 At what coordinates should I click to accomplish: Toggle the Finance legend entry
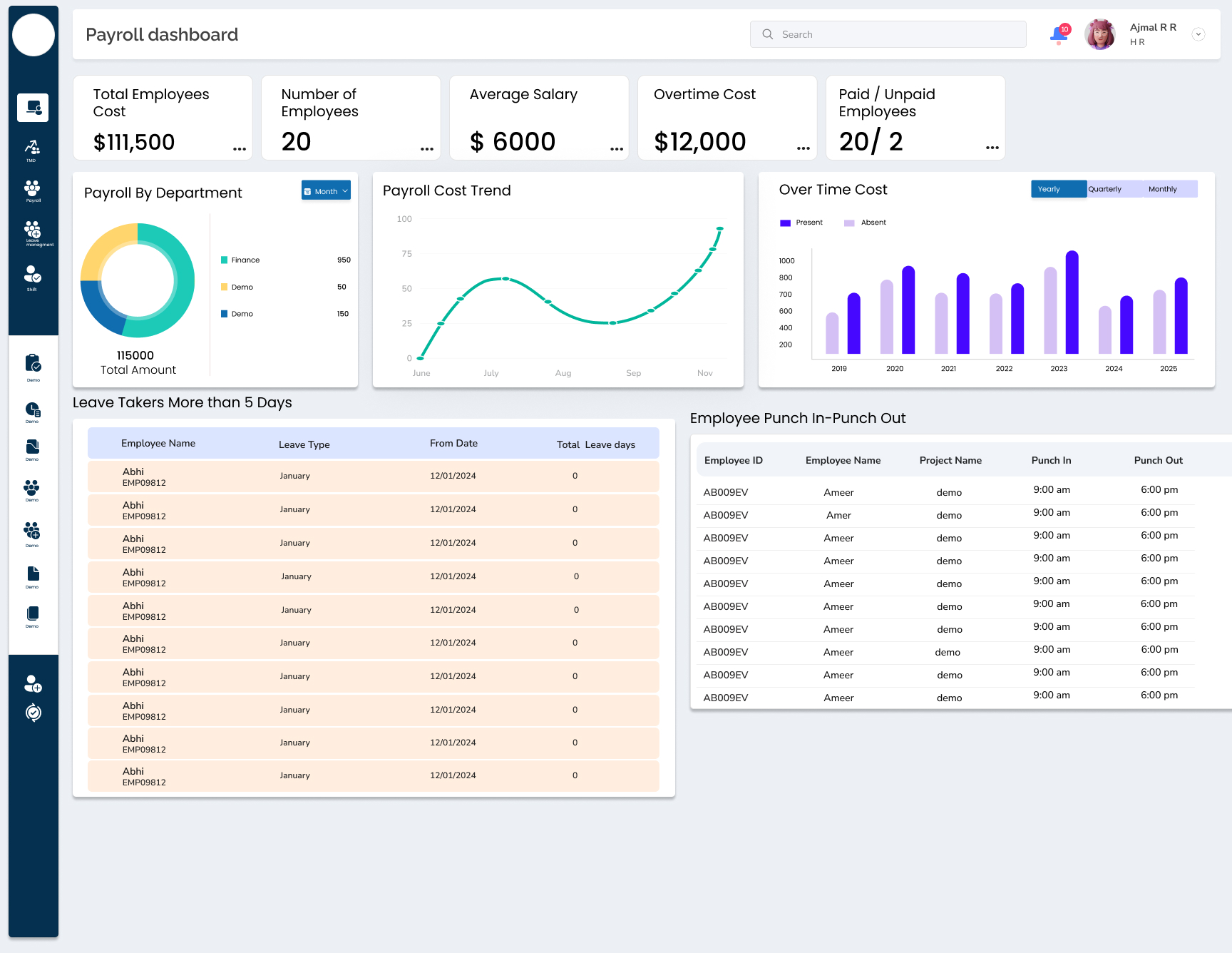click(x=240, y=260)
